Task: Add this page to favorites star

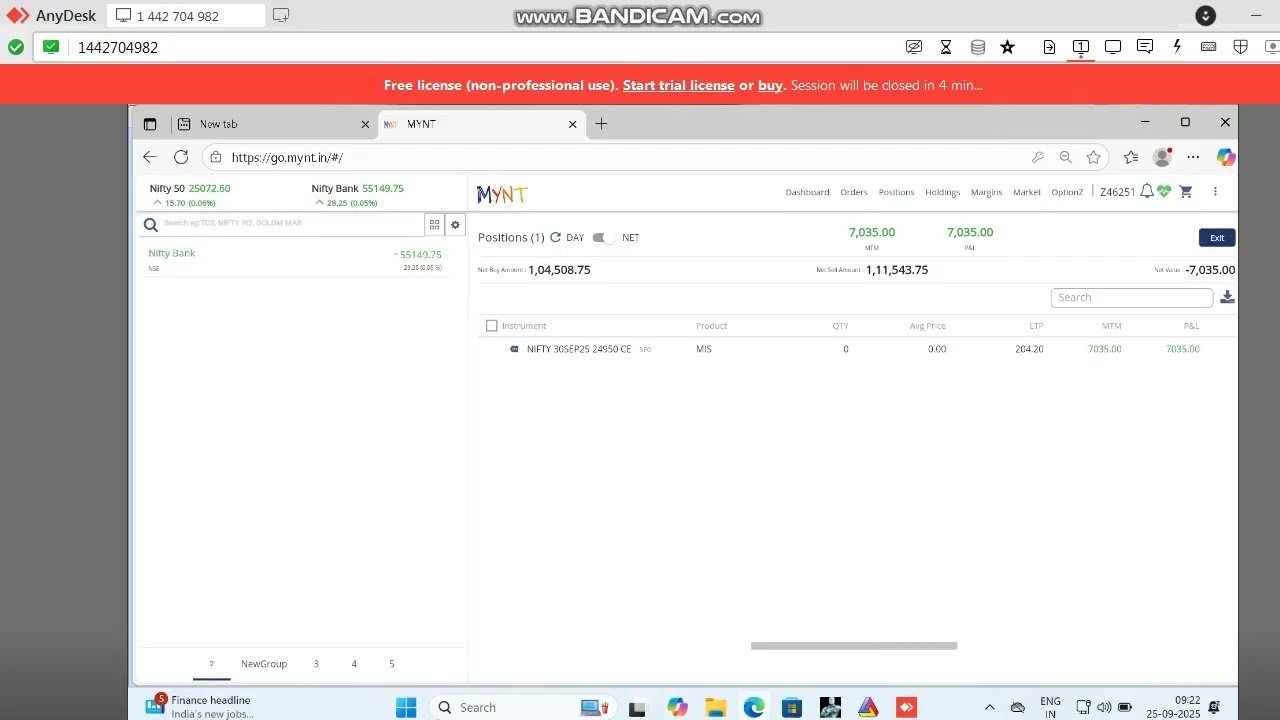Action: (x=1094, y=157)
